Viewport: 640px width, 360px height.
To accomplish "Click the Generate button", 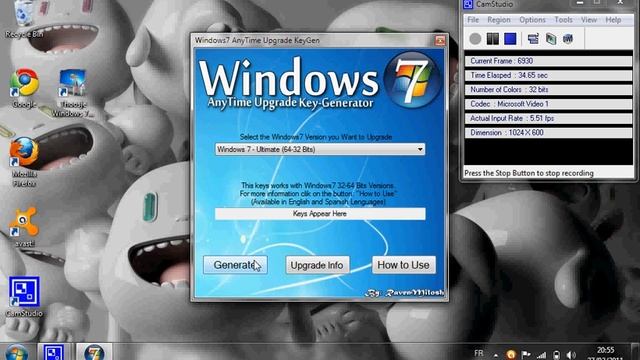I will (x=236, y=265).
